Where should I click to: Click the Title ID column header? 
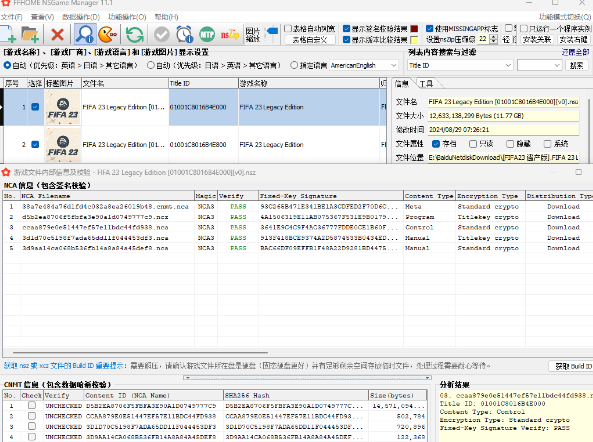pyautogui.click(x=203, y=83)
